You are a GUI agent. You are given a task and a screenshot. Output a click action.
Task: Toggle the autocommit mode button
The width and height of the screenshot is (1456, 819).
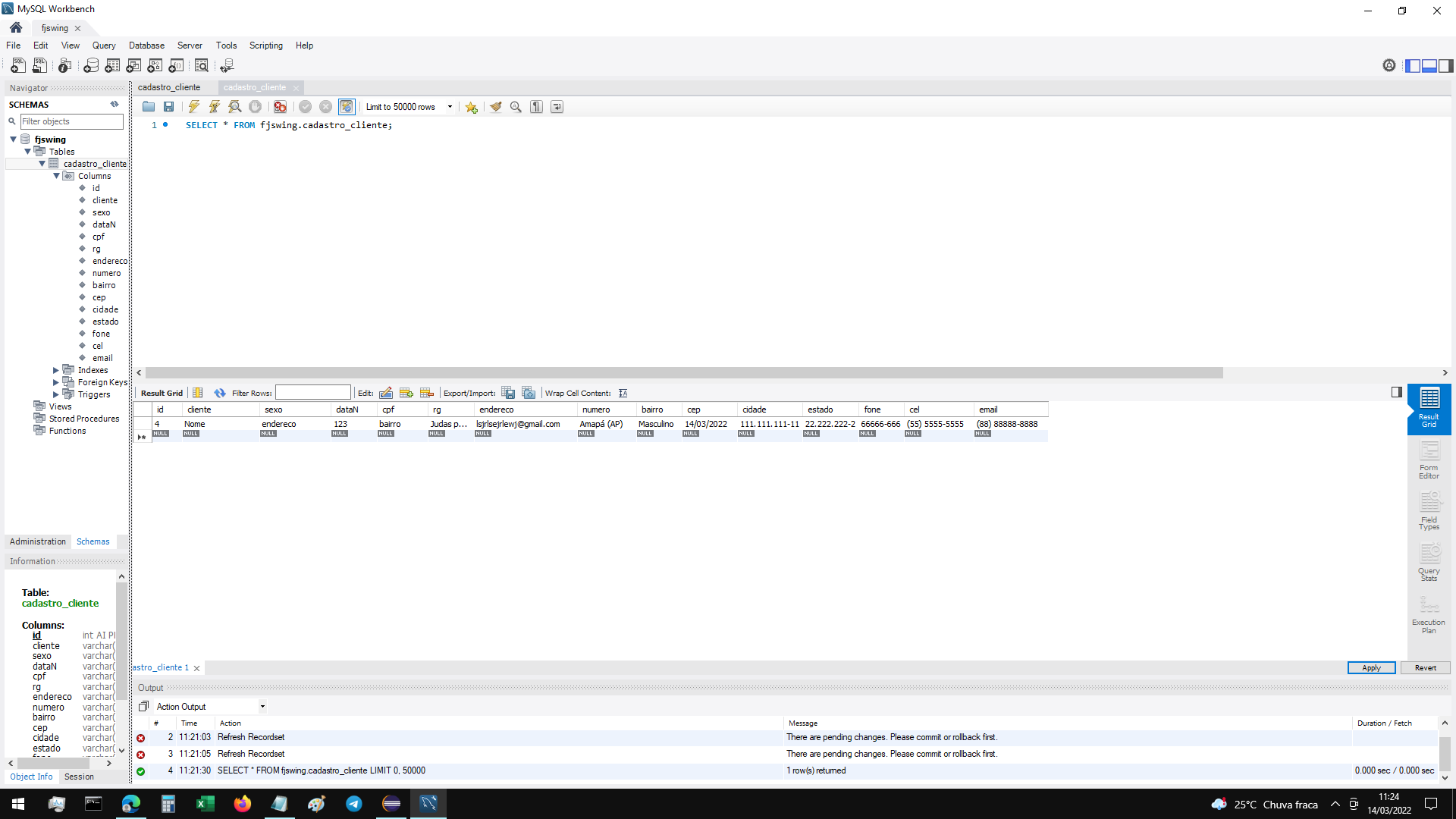[x=347, y=107]
